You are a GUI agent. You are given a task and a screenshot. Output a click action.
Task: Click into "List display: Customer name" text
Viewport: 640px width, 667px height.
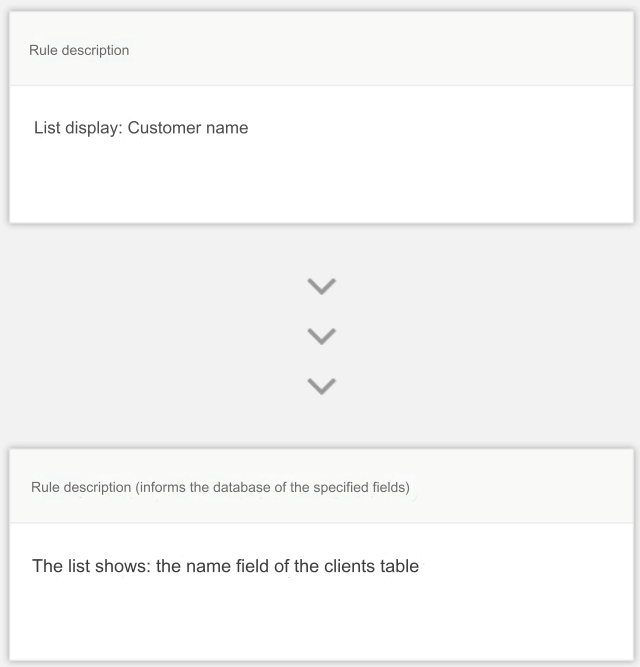click(x=141, y=128)
